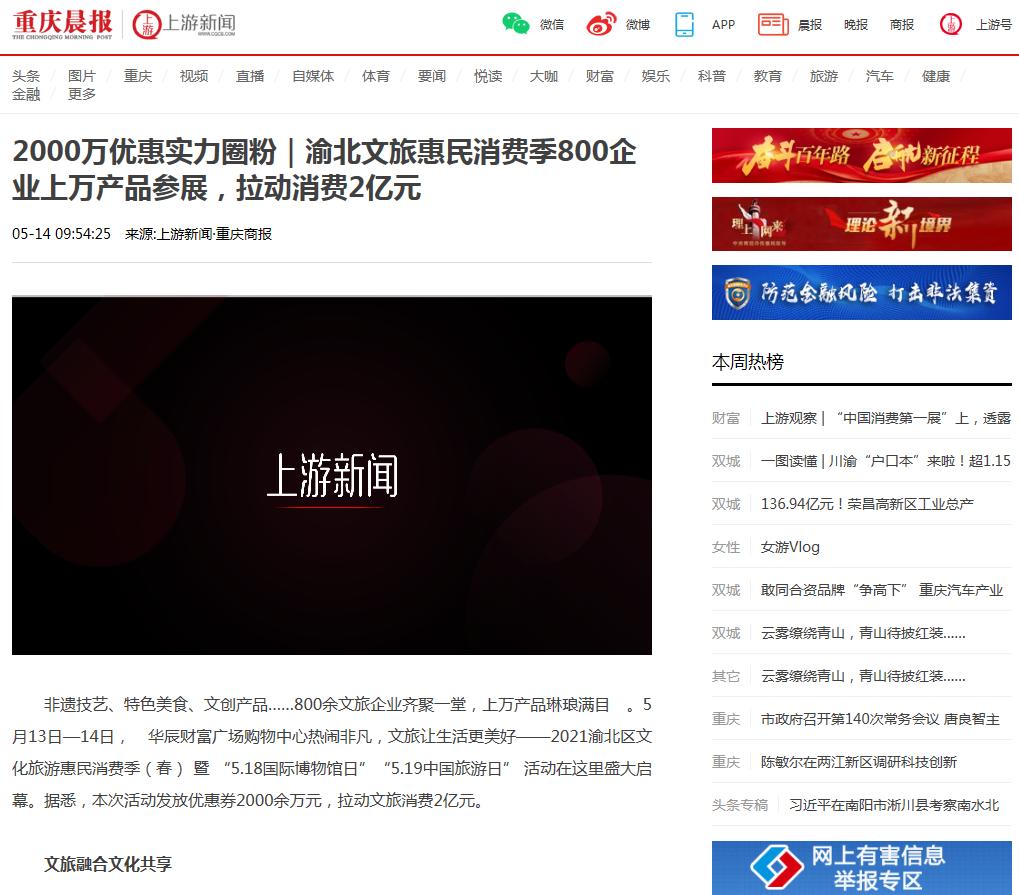1019x895 pixels.
Task: Click the subheading 文旅融合文化共享
Action: pos(108,864)
